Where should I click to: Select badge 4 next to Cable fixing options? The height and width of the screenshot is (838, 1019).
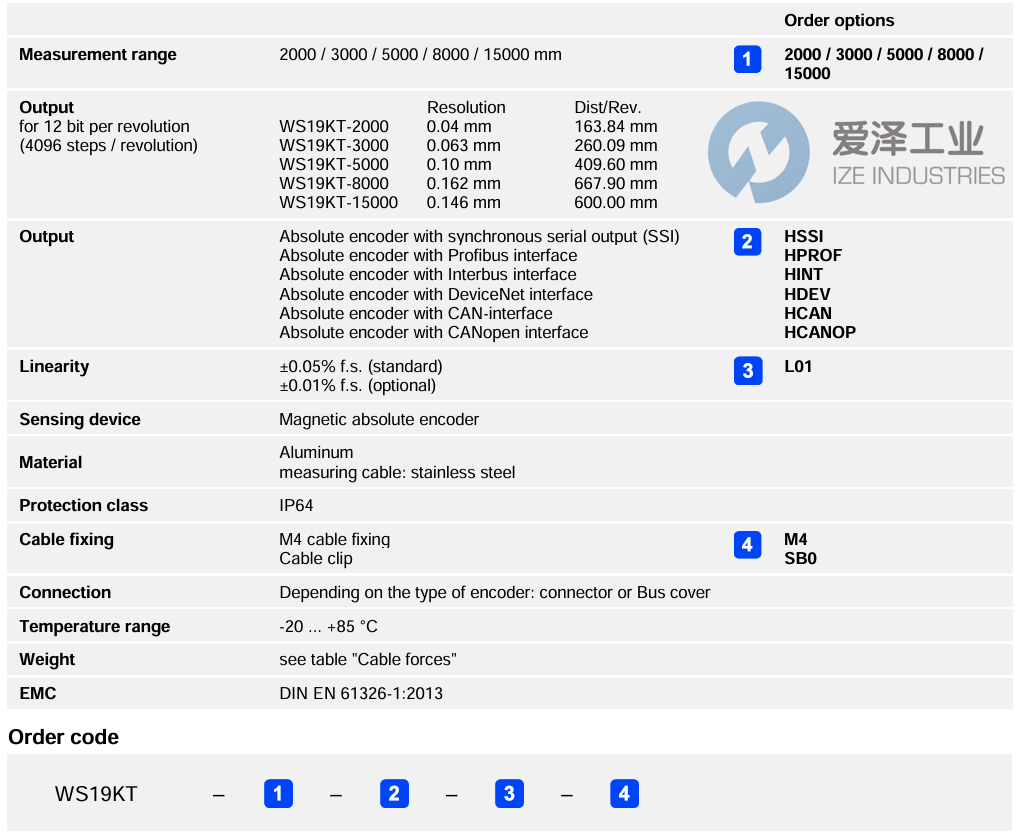[x=747, y=544]
